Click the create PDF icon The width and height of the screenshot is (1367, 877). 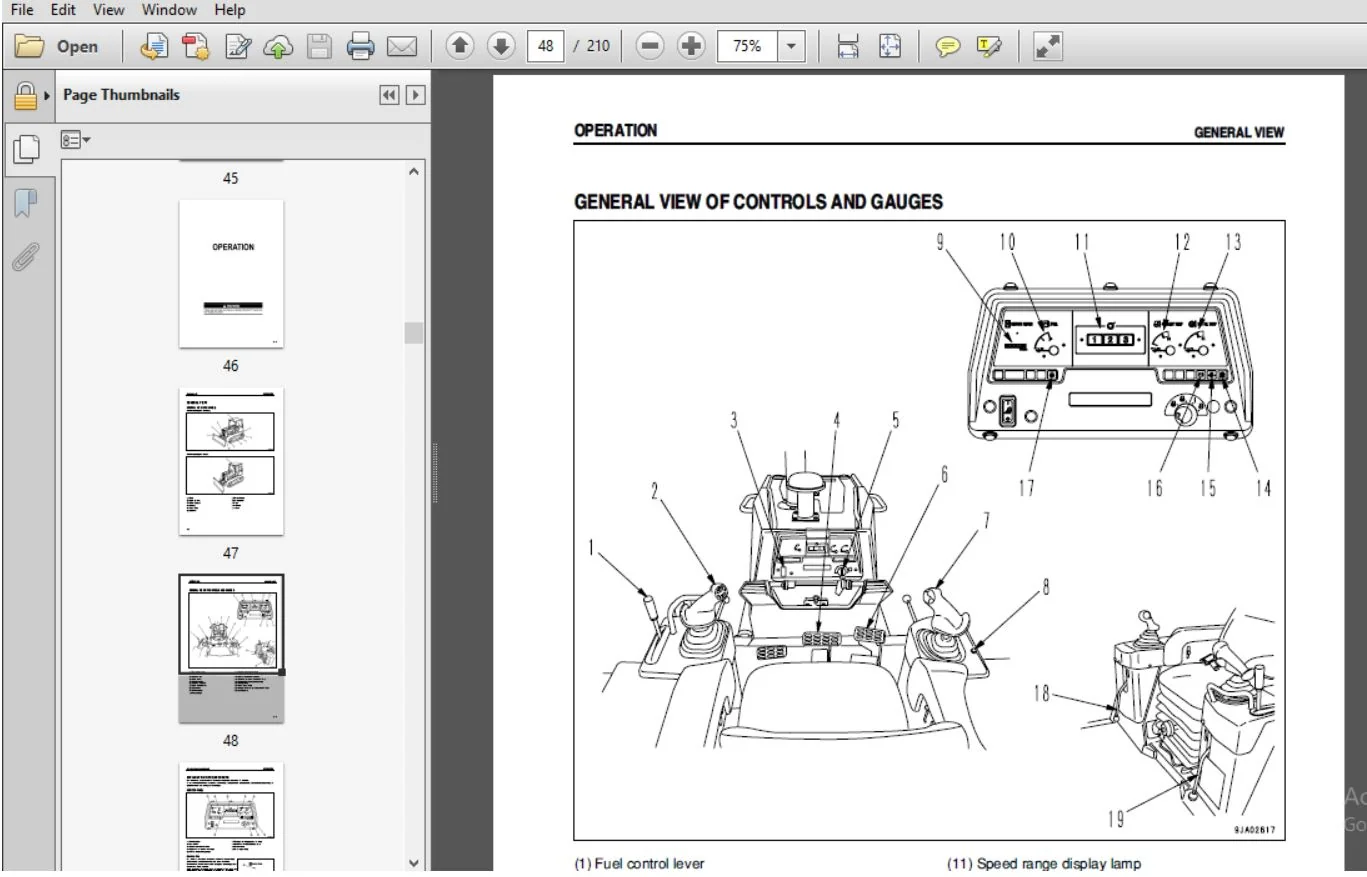[x=154, y=46]
